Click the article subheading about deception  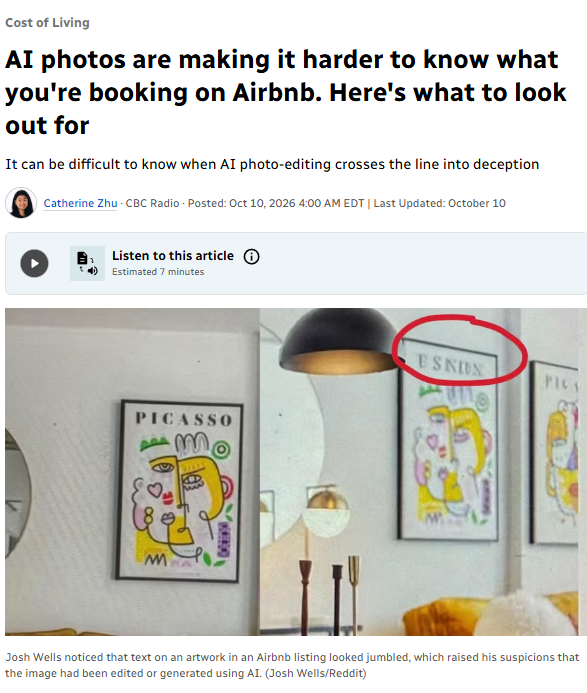point(272,164)
